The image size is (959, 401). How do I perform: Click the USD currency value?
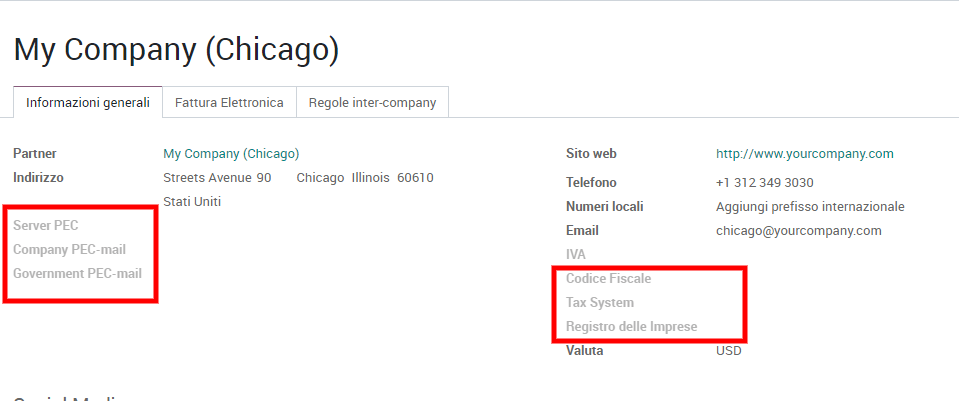click(x=728, y=351)
